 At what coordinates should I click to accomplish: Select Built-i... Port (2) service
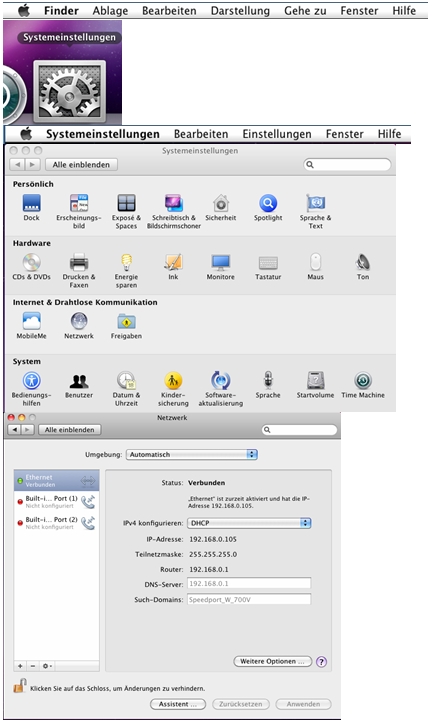56,523
